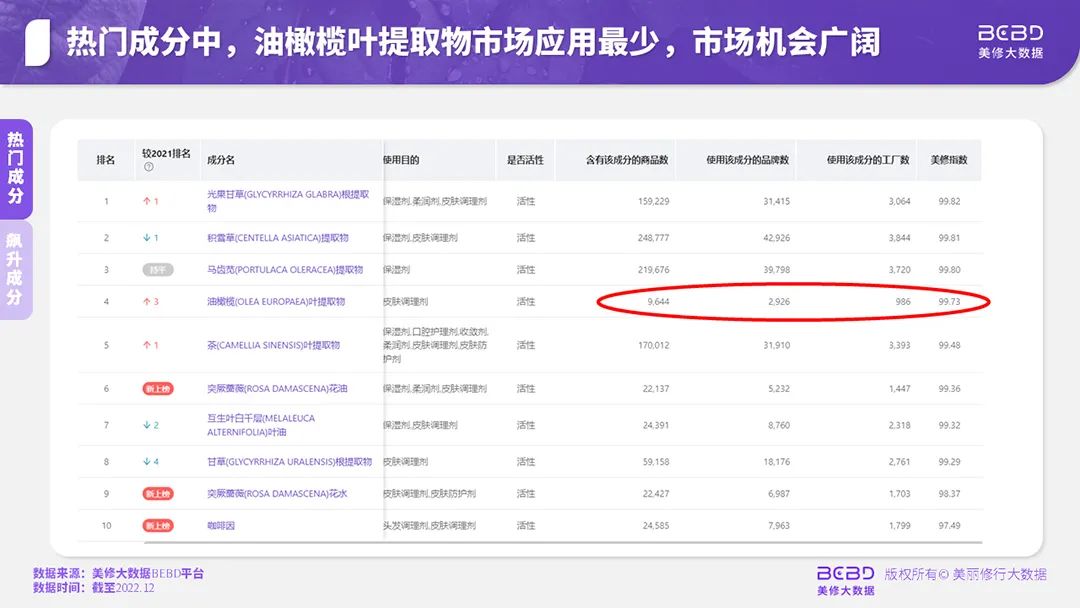Click the help icon under 较2021排名
The image size is (1080, 608).
148,167
